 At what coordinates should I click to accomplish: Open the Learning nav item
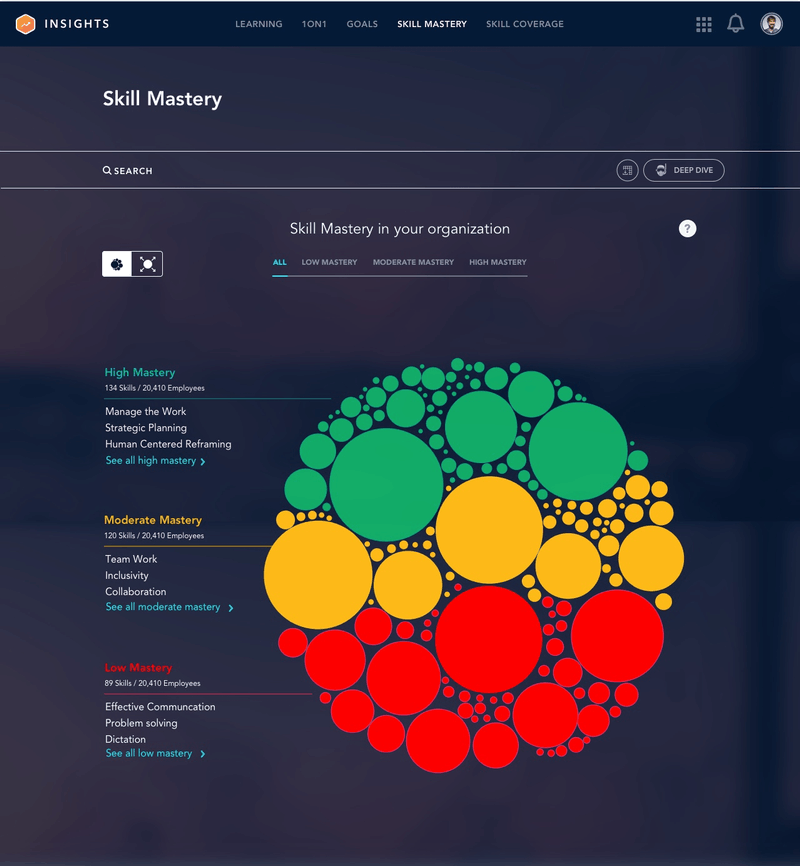(259, 24)
